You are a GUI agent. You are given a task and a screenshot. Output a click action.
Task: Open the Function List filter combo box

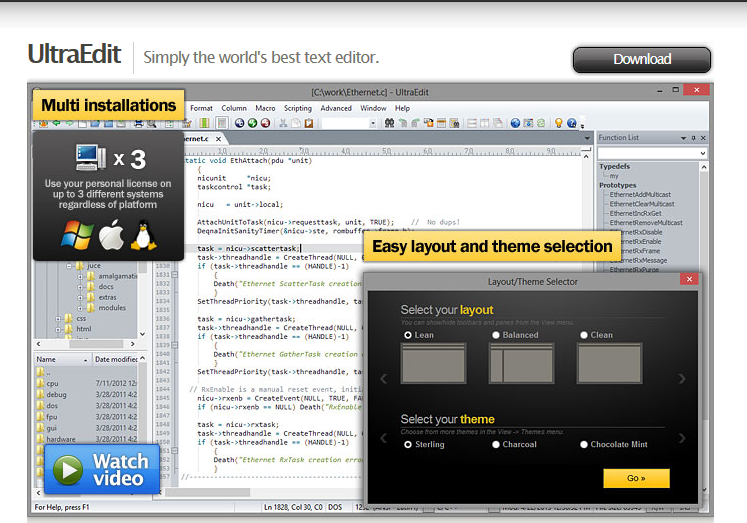point(652,153)
